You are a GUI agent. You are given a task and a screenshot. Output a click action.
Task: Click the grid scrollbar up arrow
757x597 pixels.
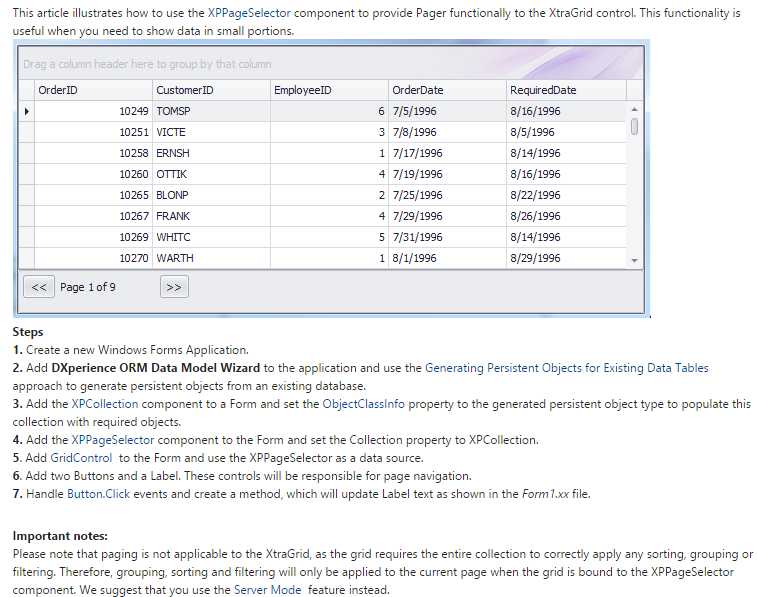tap(634, 110)
